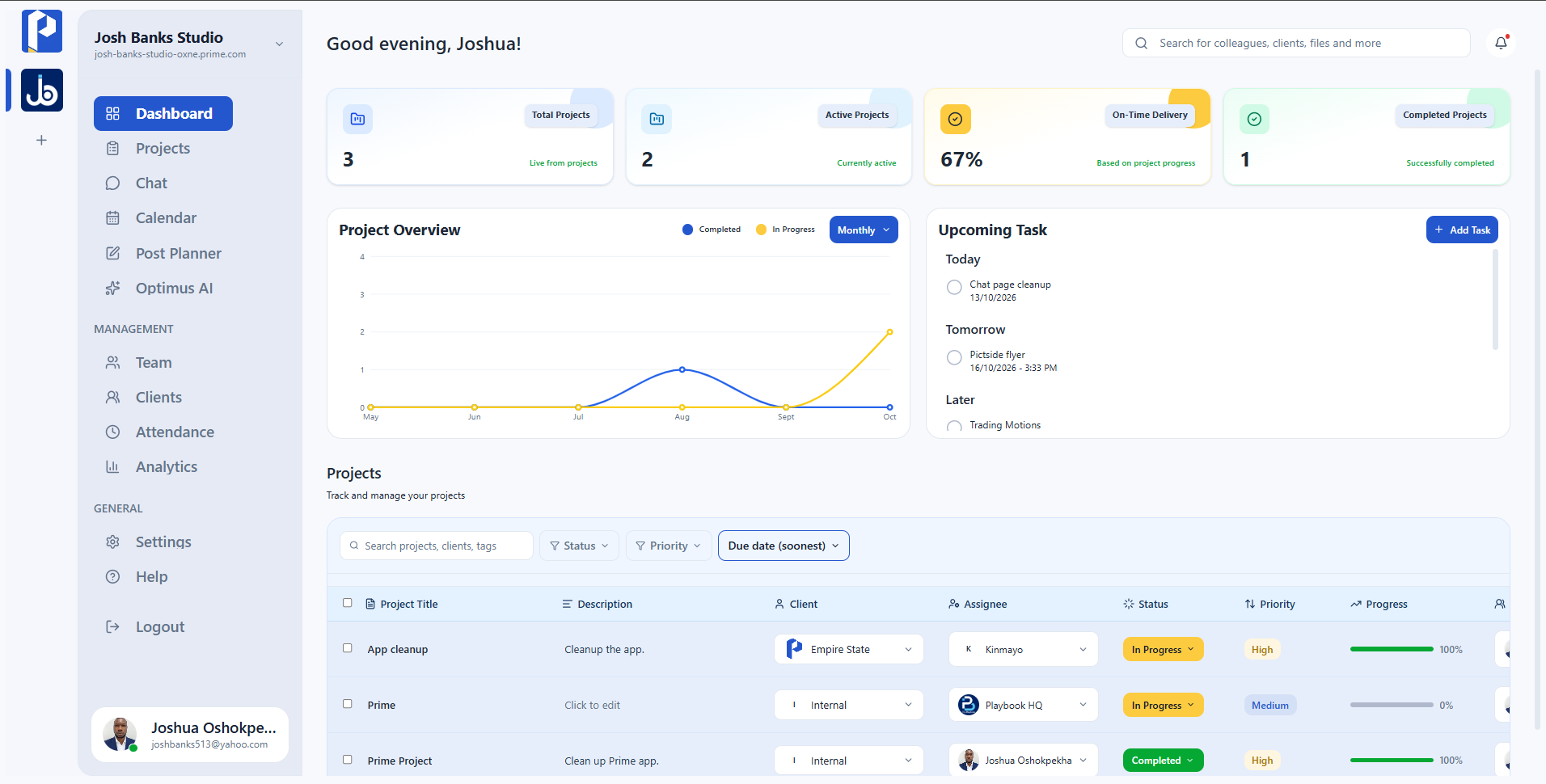1546x784 pixels.
Task: Click the Team people icon
Action: click(113, 363)
